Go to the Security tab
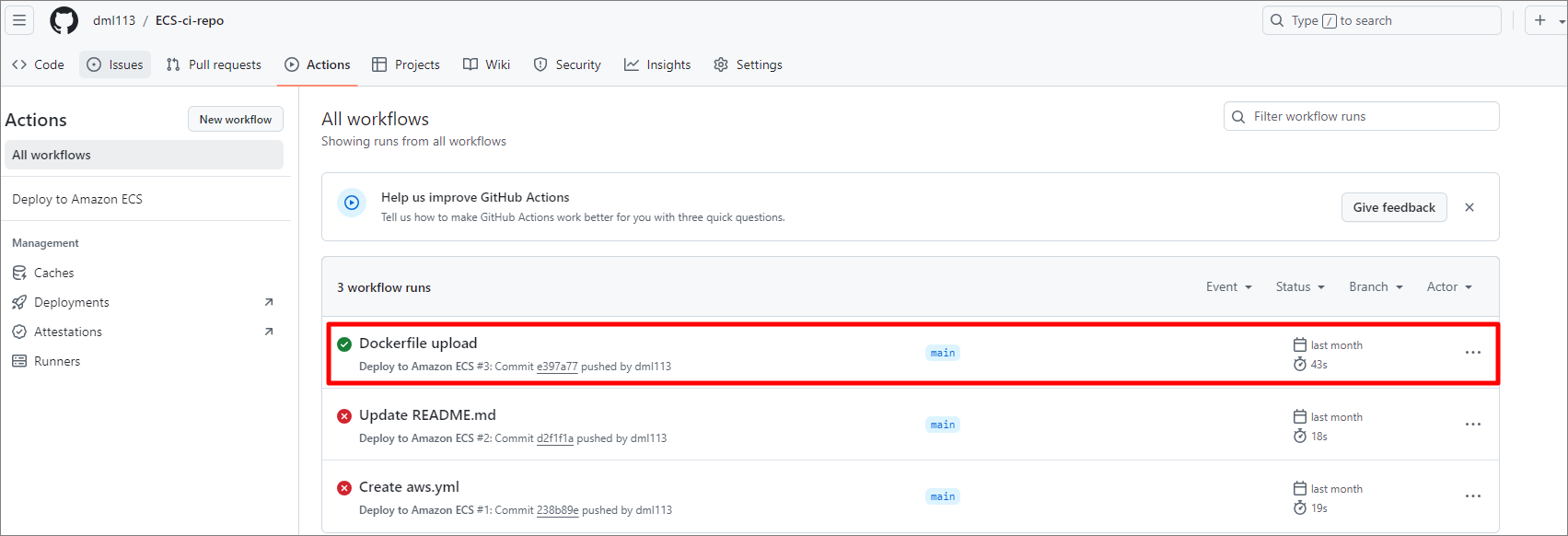Viewport: 1568px width, 536px height. pos(567,64)
